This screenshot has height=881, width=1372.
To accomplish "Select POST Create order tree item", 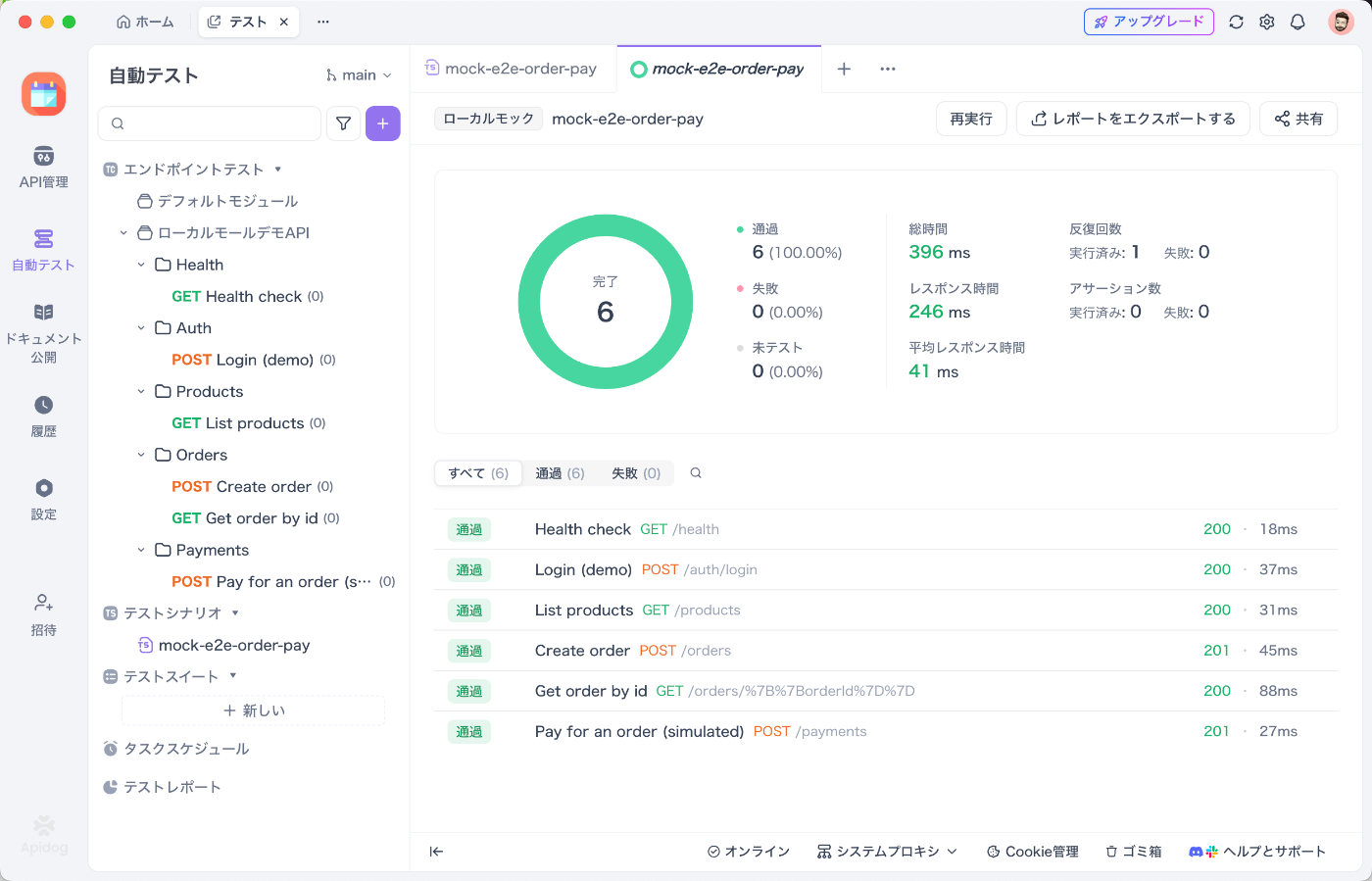I will click(252, 487).
